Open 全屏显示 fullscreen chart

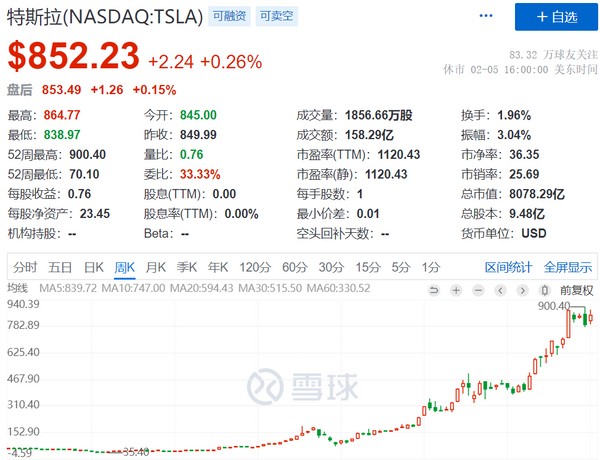[x=568, y=267]
